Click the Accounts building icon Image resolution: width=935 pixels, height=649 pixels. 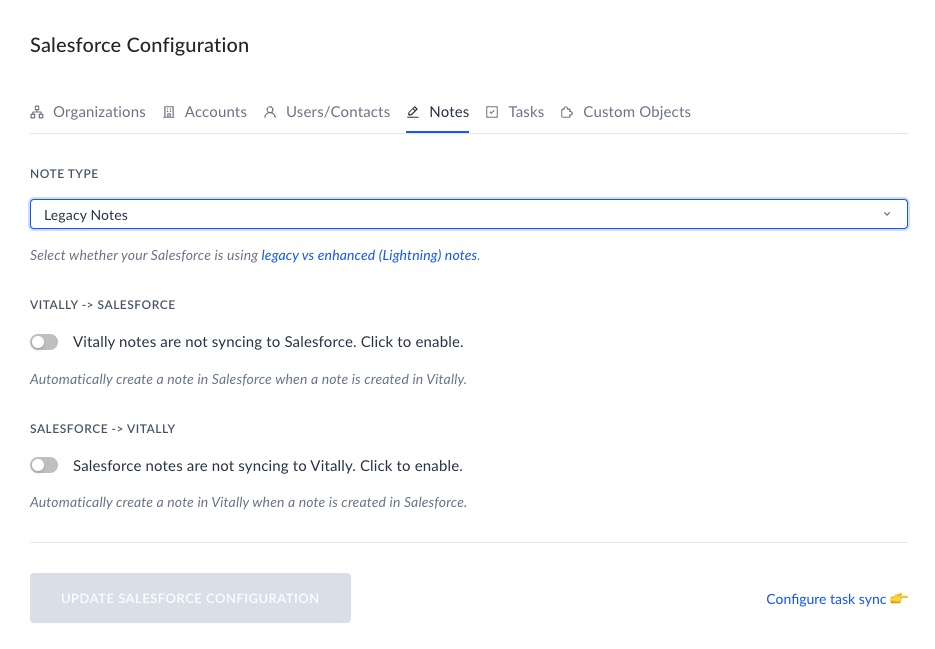(169, 112)
